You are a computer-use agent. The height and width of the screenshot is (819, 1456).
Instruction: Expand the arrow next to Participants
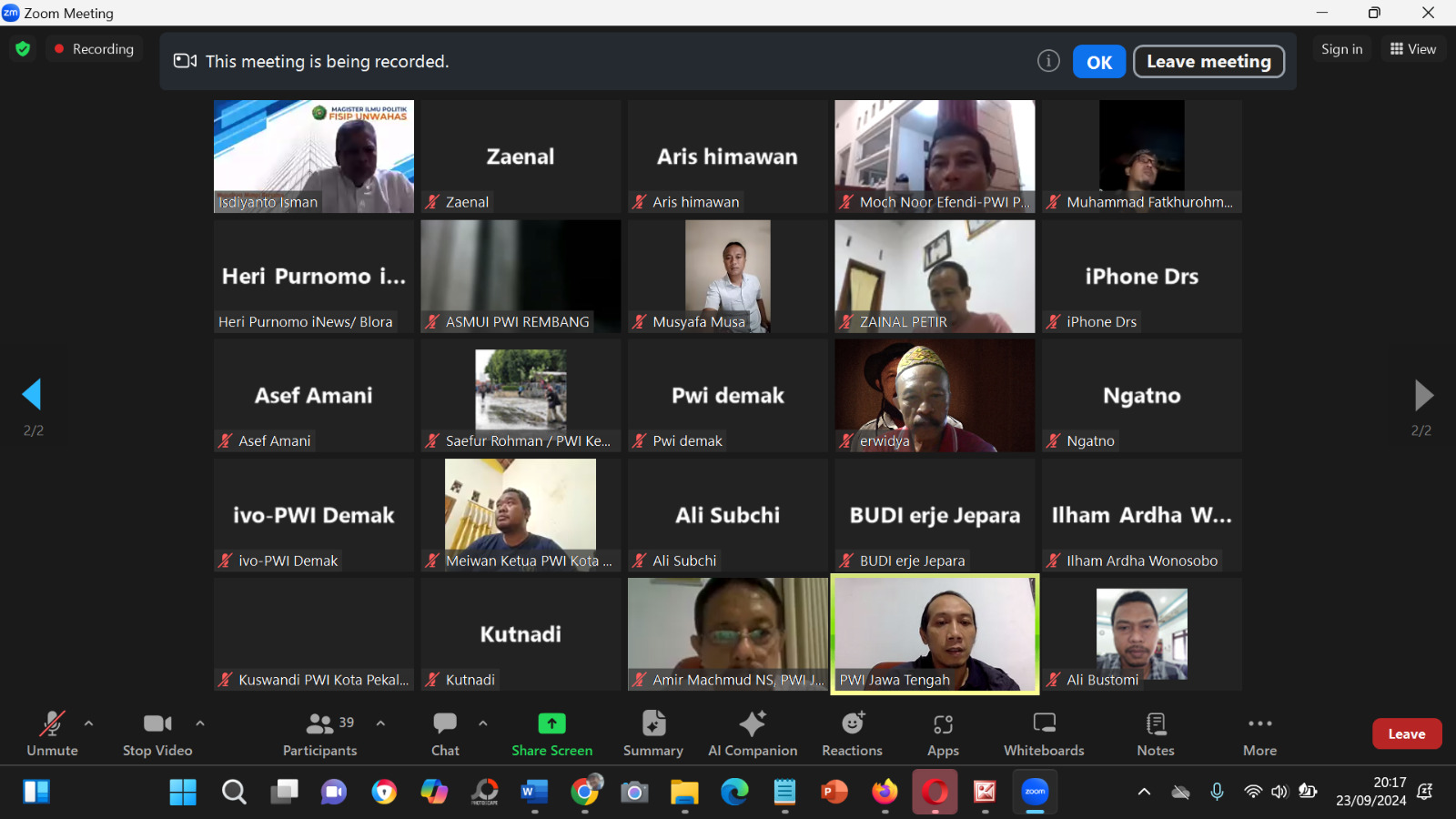click(380, 723)
